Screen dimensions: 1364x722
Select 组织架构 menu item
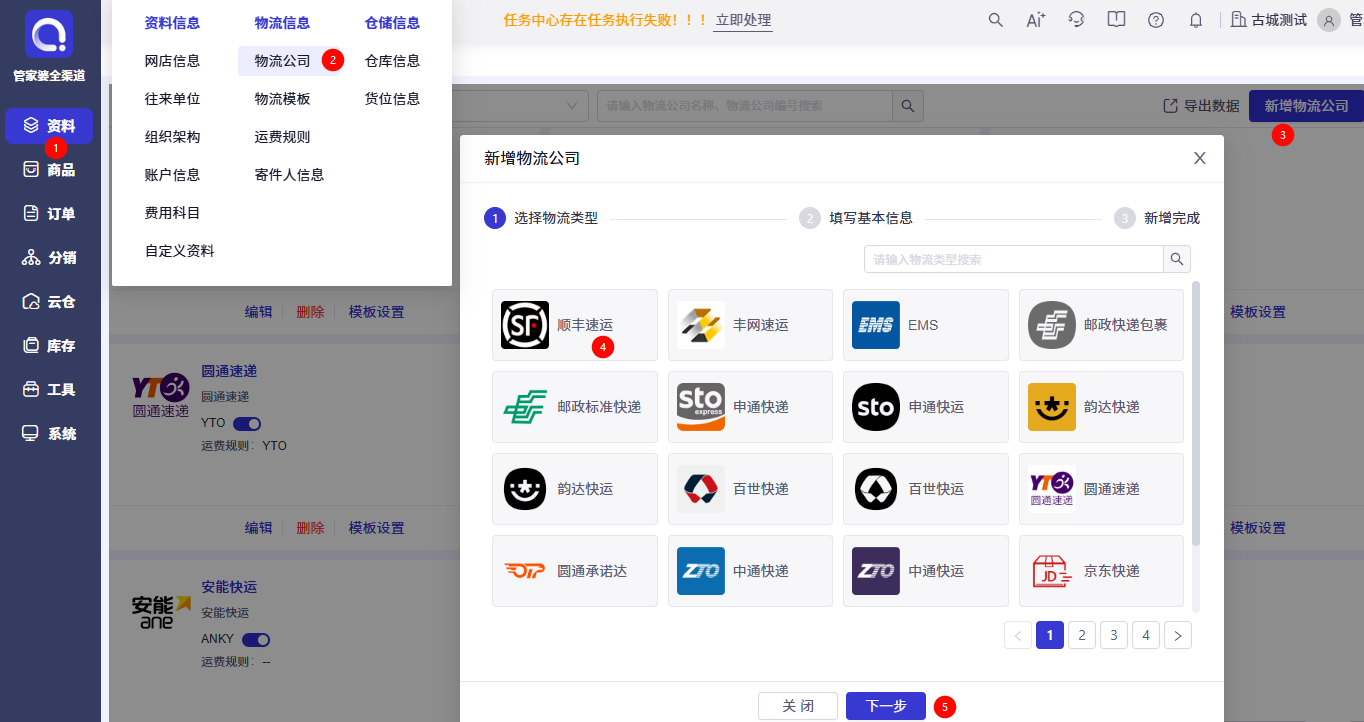[x=173, y=137]
